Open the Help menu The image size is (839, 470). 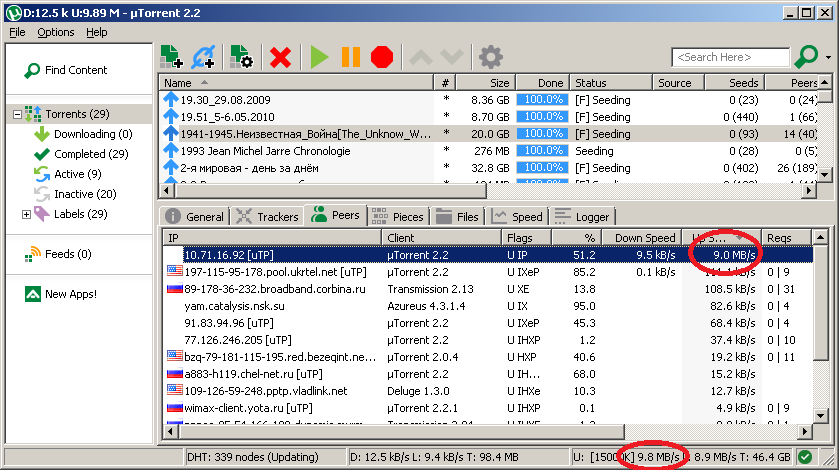pos(97,32)
